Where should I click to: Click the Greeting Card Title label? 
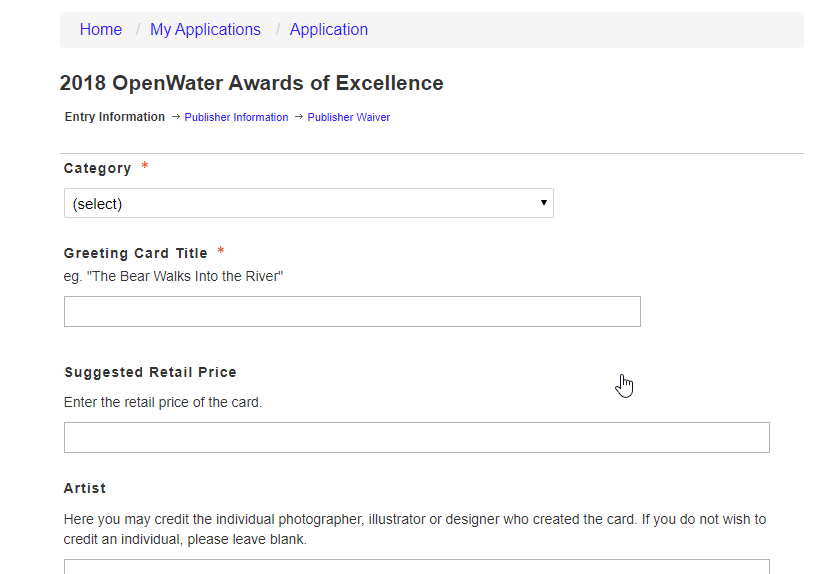[135, 253]
